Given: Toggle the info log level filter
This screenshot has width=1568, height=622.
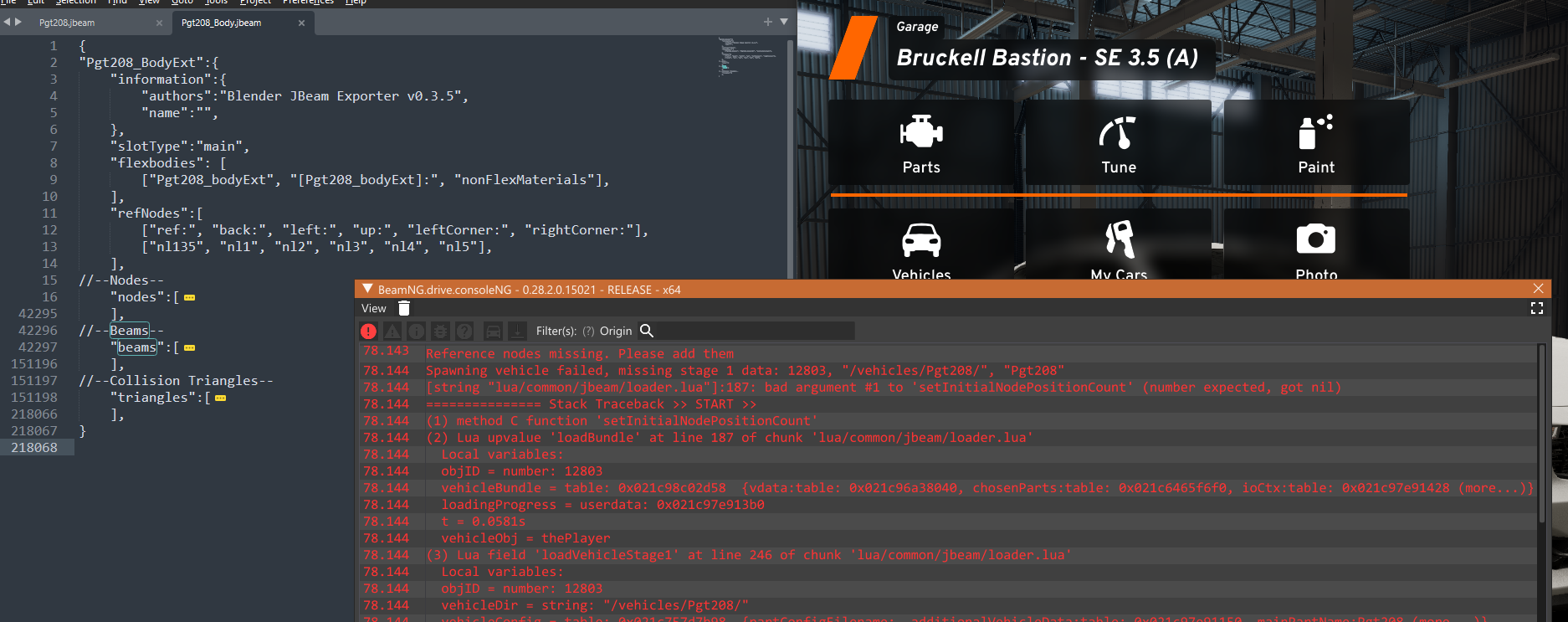Looking at the screenshot, I should 417,332.
